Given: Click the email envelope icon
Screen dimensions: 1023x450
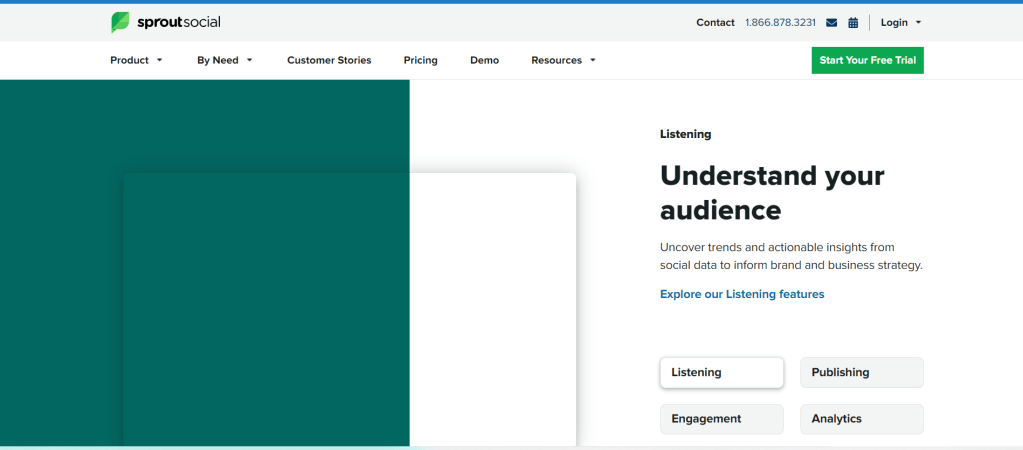Looking at the screenshot, I should 831,23.
